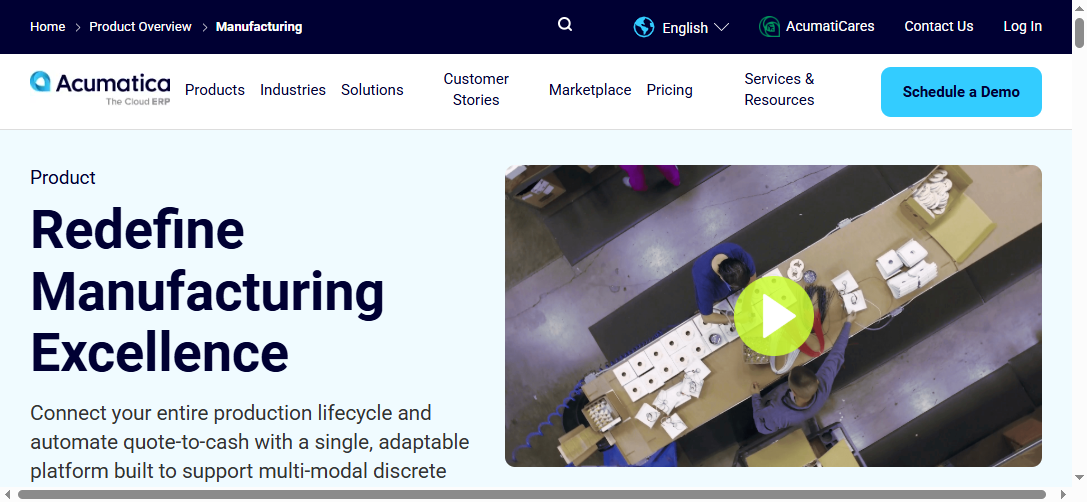This screenshot has width=1087, height=502.
Task: Open Product Overview breadcrumb
Action: tap(140, 26)
